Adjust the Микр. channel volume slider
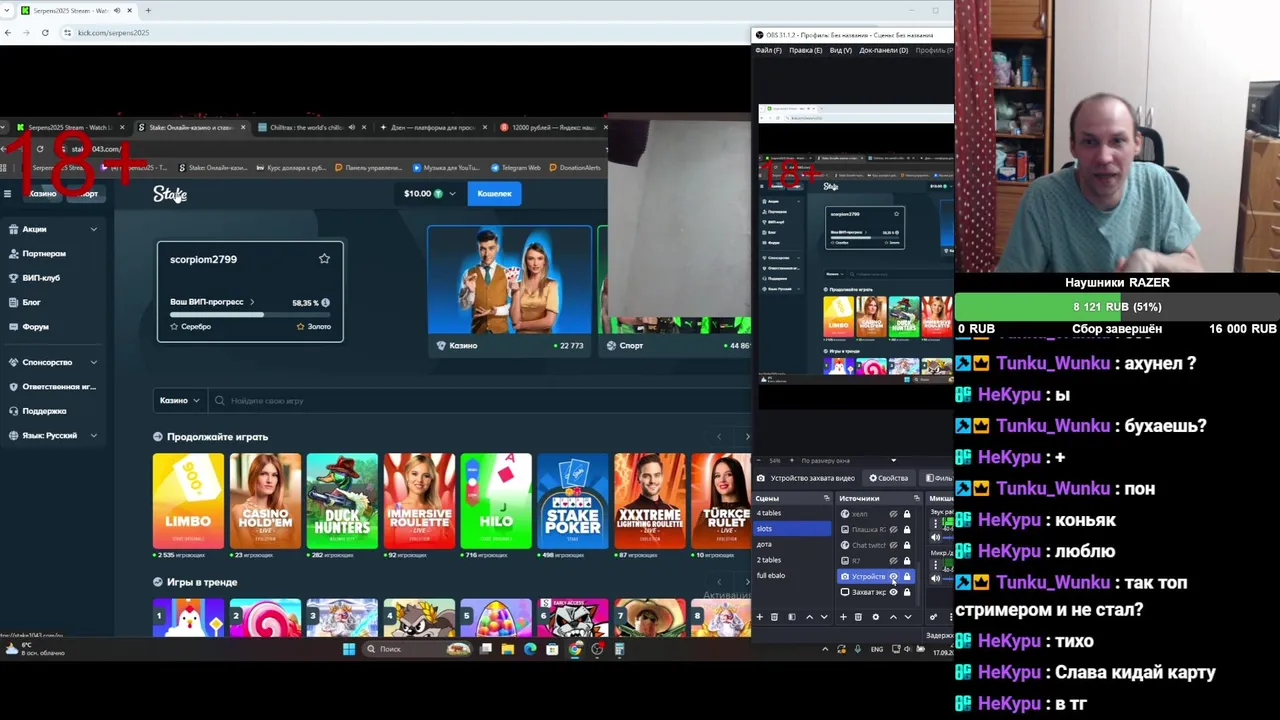Screen dimensions: 1280x720 click(x=948, y=578)
